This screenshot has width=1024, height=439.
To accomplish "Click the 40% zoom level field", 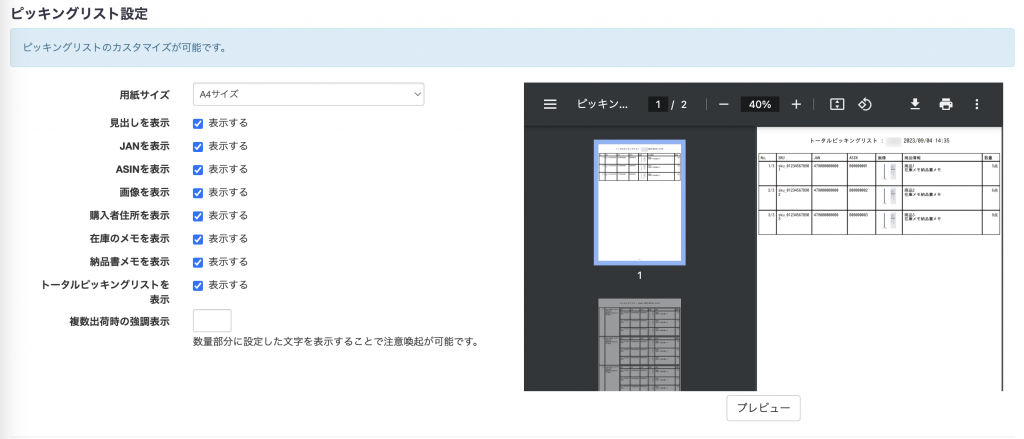I will 760,105.
